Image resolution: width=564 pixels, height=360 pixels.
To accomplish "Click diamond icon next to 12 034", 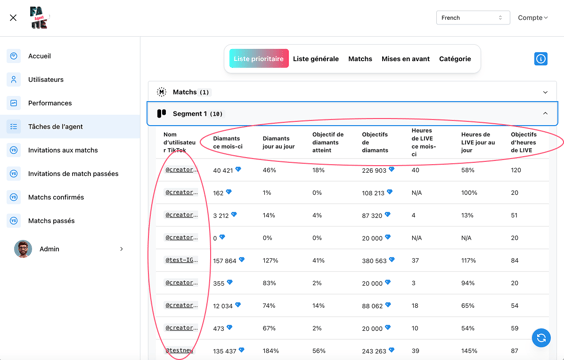I will click(238, 305).
